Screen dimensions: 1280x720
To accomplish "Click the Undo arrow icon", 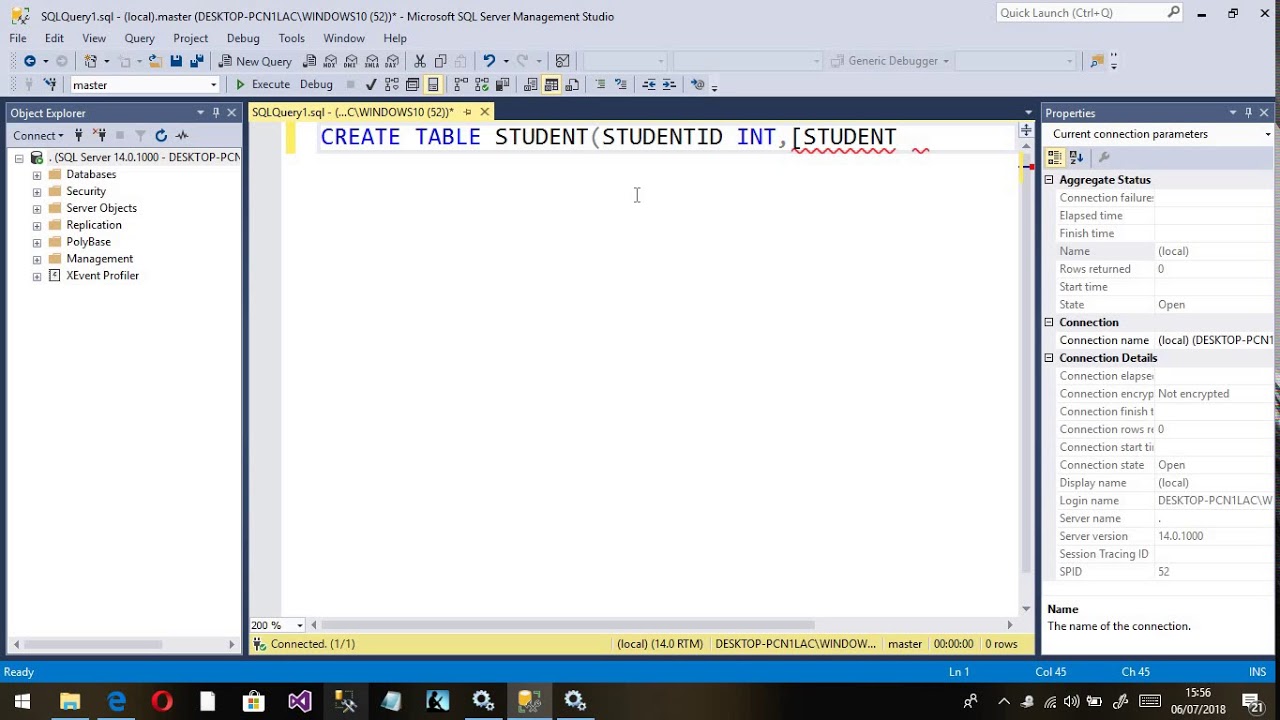I will 489,61.
